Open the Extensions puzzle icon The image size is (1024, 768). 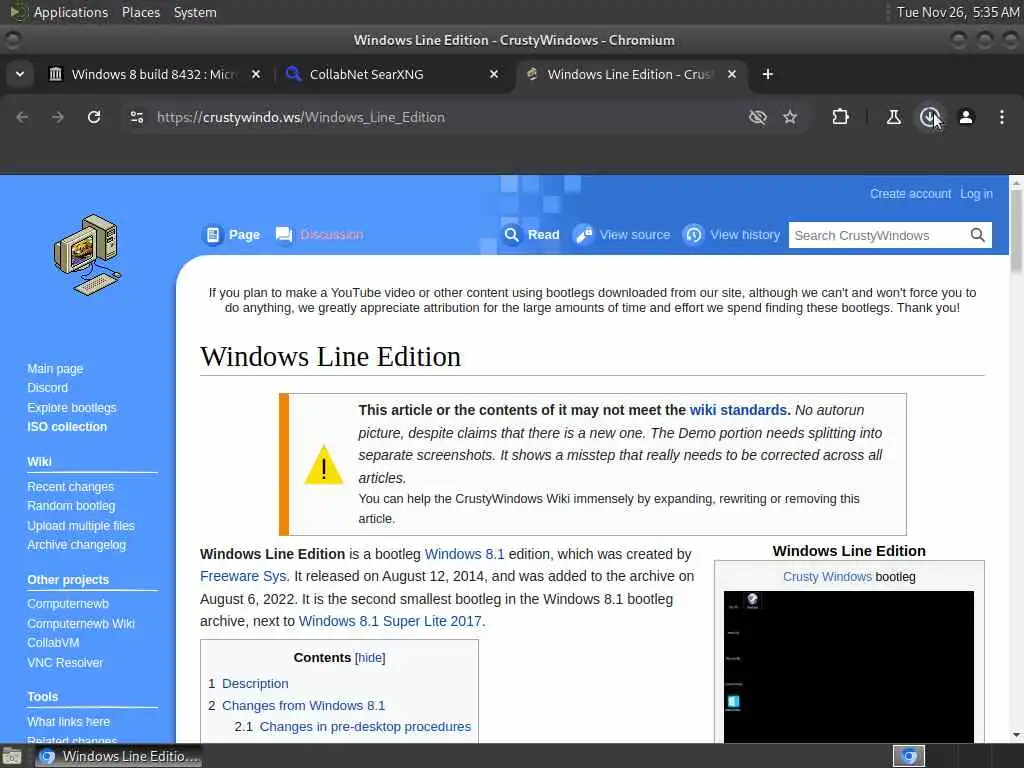tap(840, 117)
